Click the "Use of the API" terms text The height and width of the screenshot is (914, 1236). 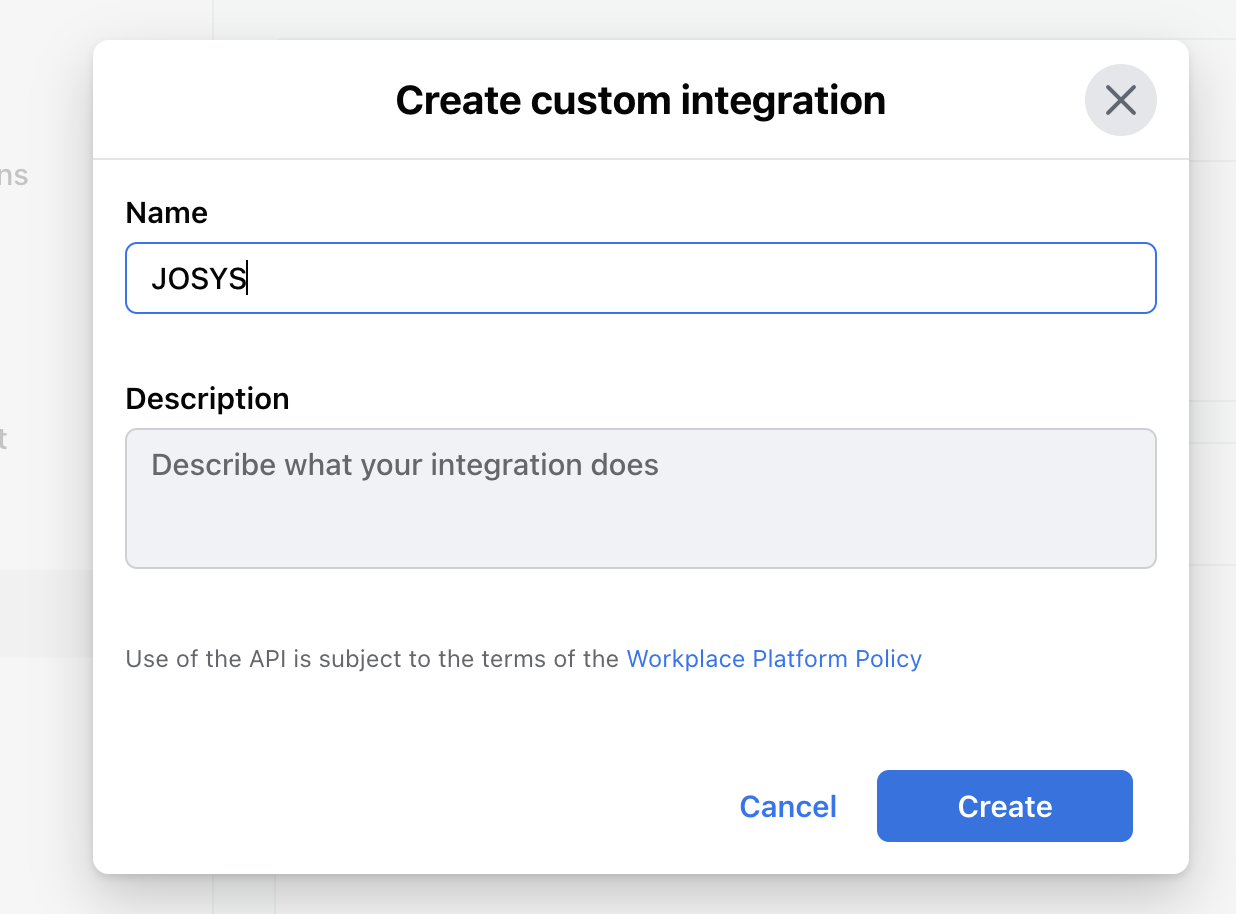pyautogui.click(x=372, y=659)
